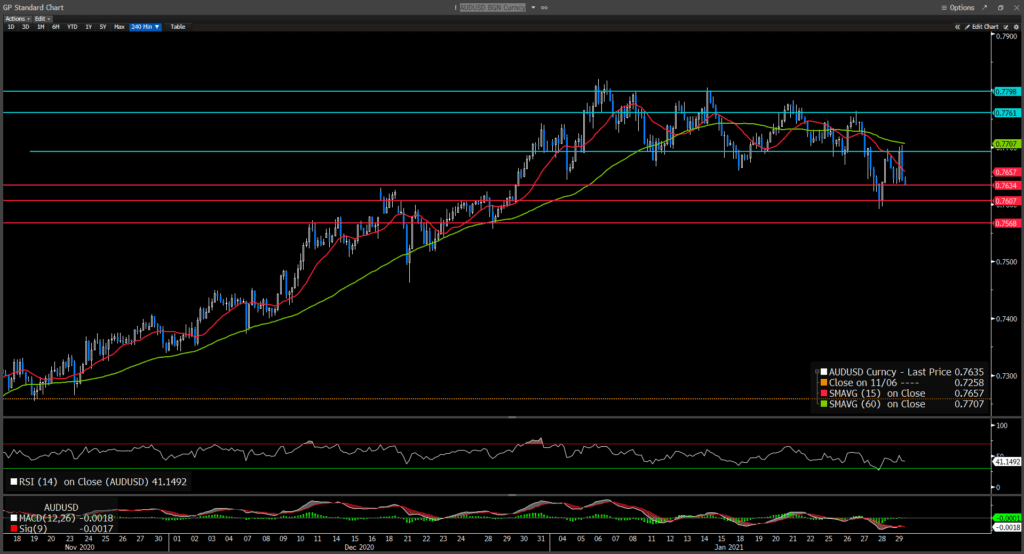Click the Dec 2020 timeline label
The image size is (1024, 554).
(359, 547)
